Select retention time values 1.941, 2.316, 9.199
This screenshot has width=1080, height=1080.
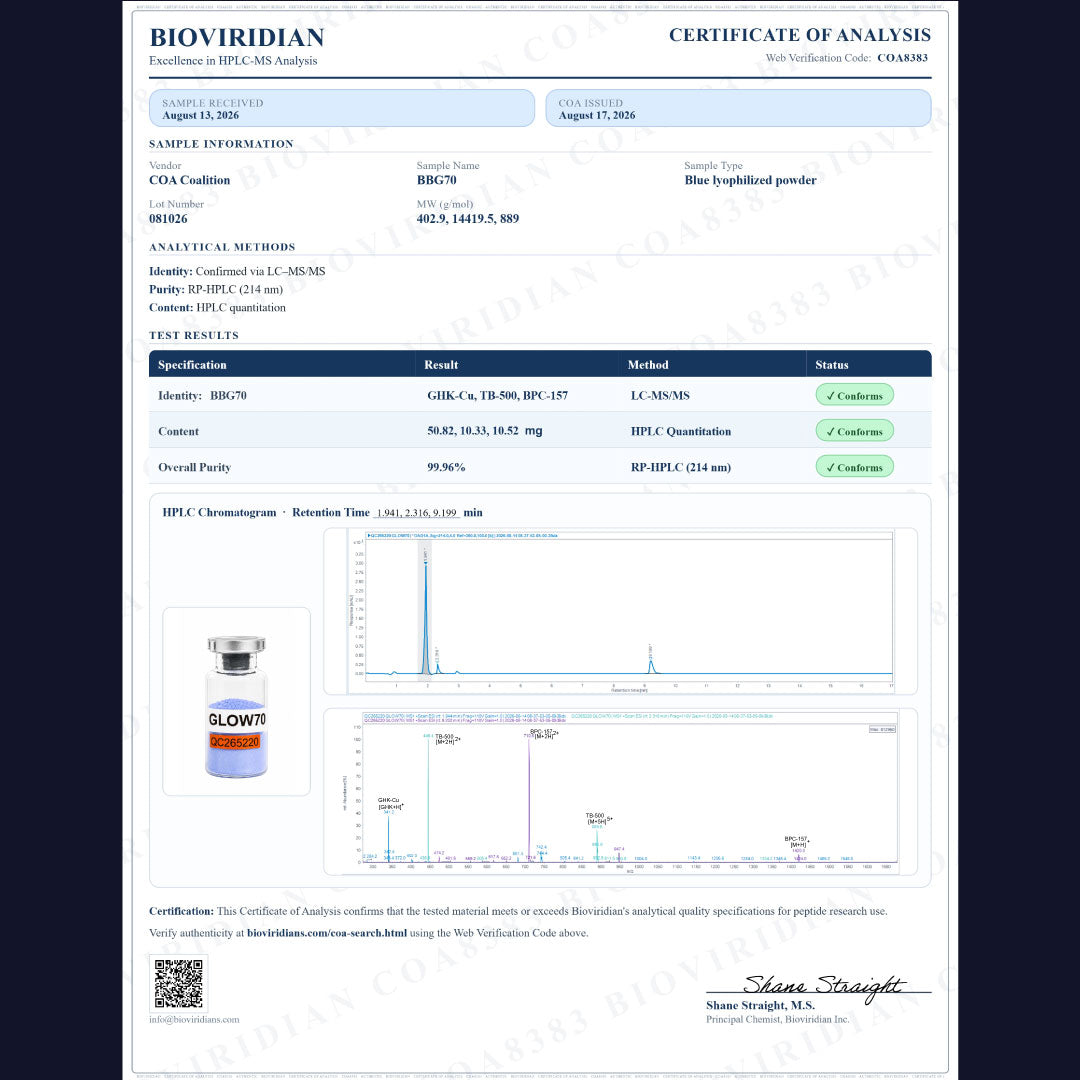(417, 513)
